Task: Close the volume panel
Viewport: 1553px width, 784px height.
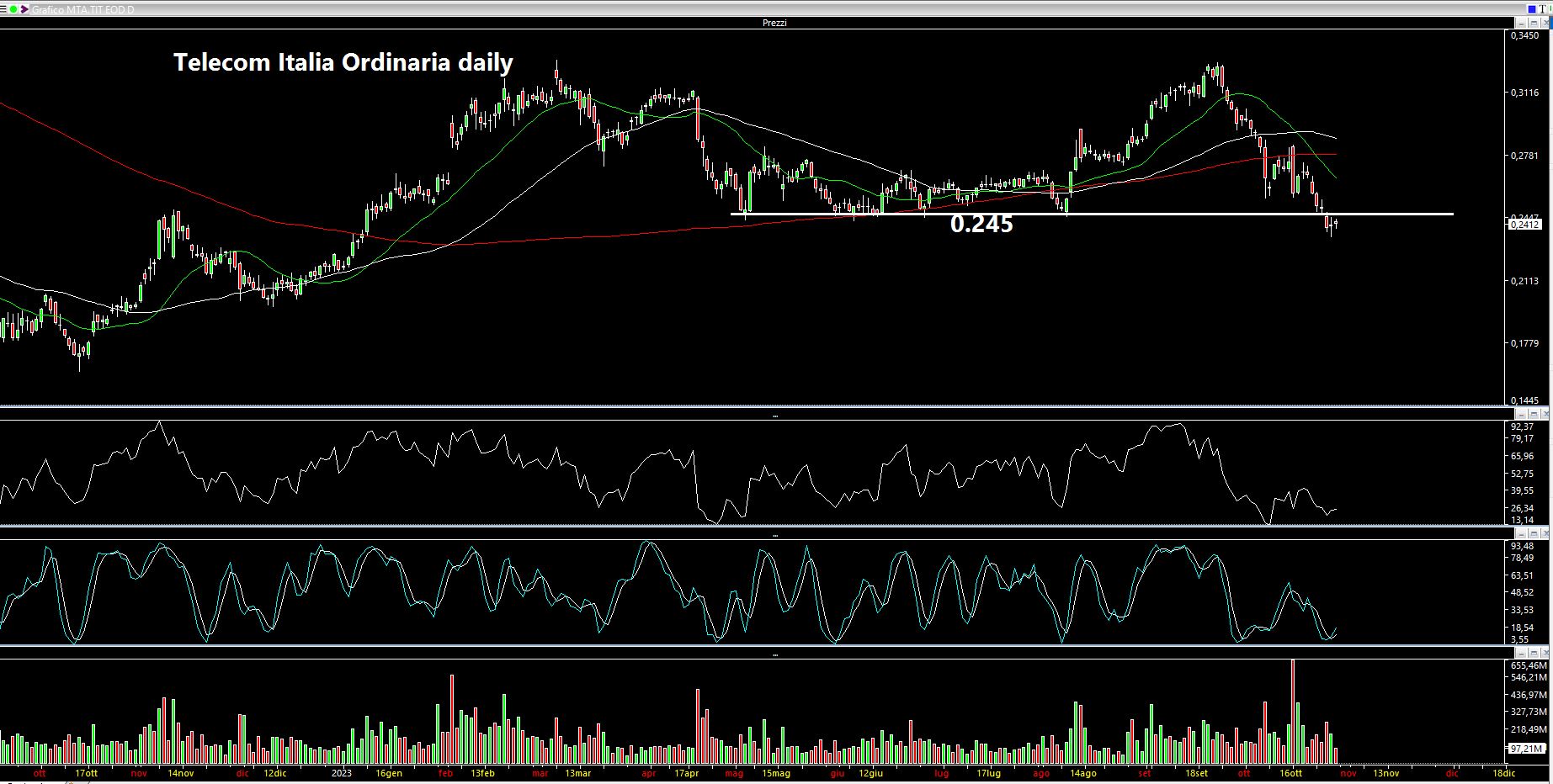Action: [1545, 653]
